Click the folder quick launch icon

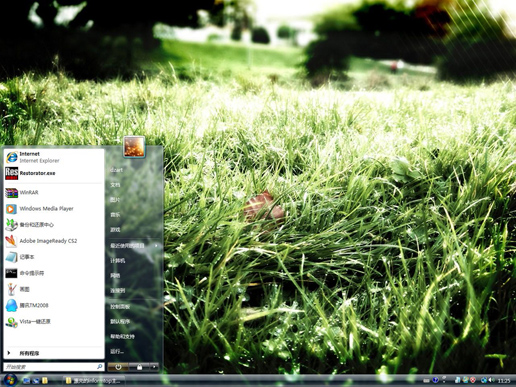click(x=45, y=380)
